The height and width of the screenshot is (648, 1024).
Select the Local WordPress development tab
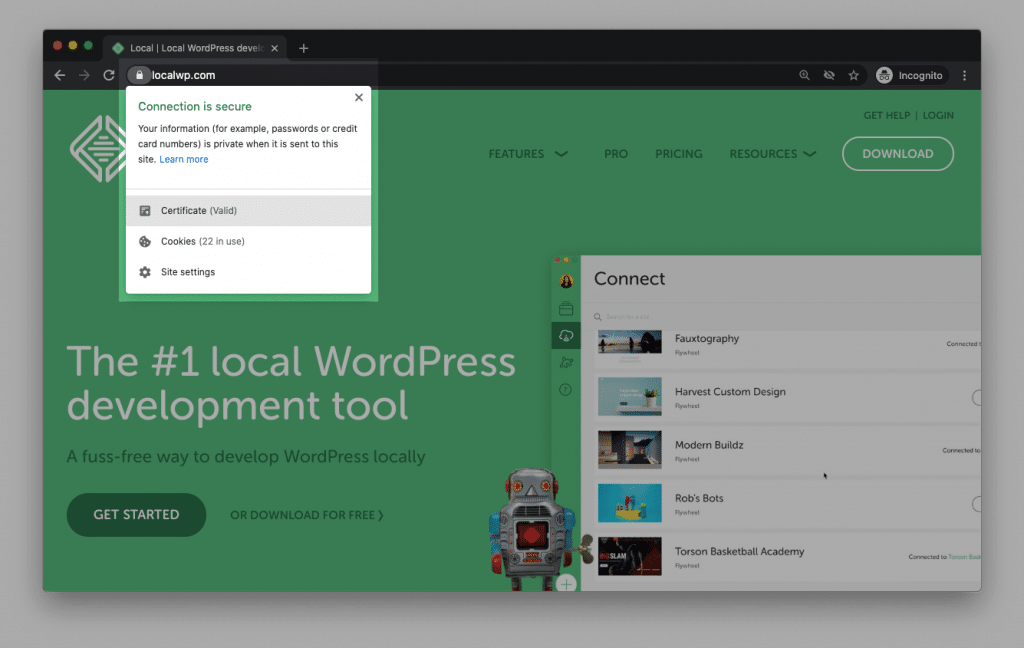(x=195, y=48)
